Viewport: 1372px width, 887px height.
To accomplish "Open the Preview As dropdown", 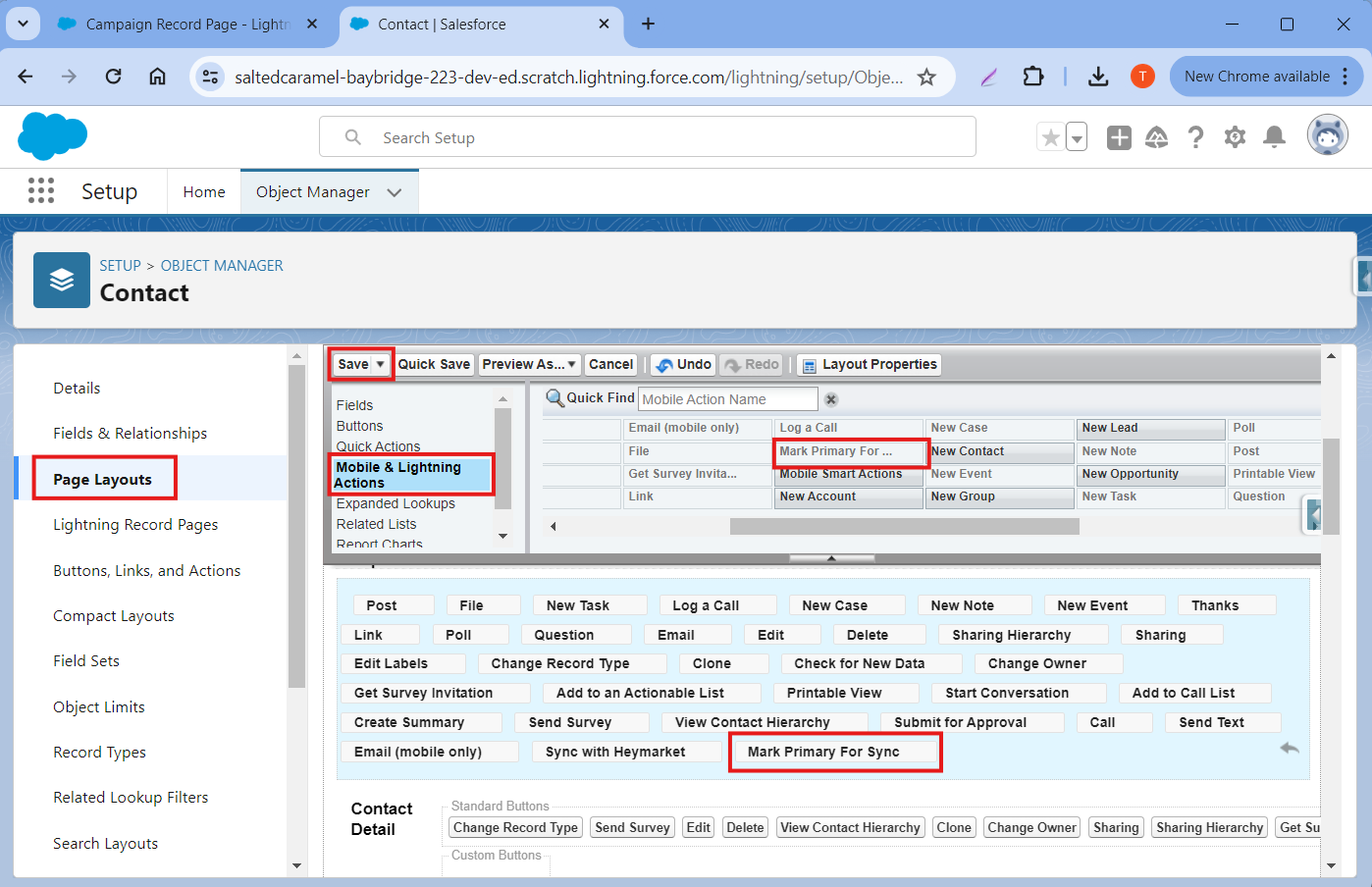I will tap(530, 364).
